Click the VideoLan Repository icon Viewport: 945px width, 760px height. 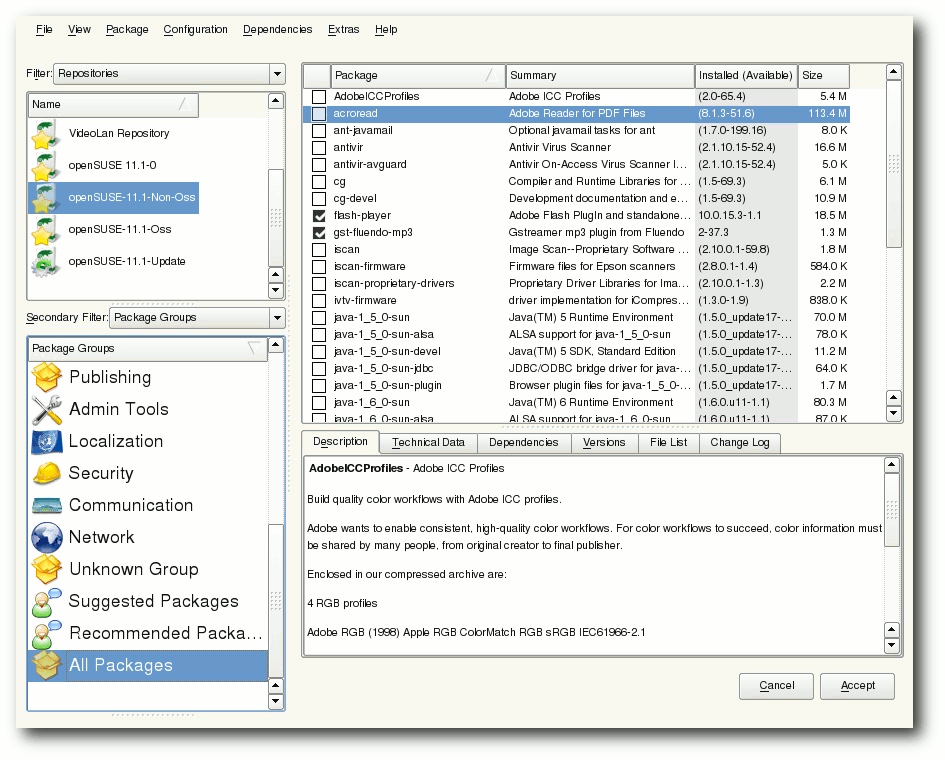click(46, 134)
